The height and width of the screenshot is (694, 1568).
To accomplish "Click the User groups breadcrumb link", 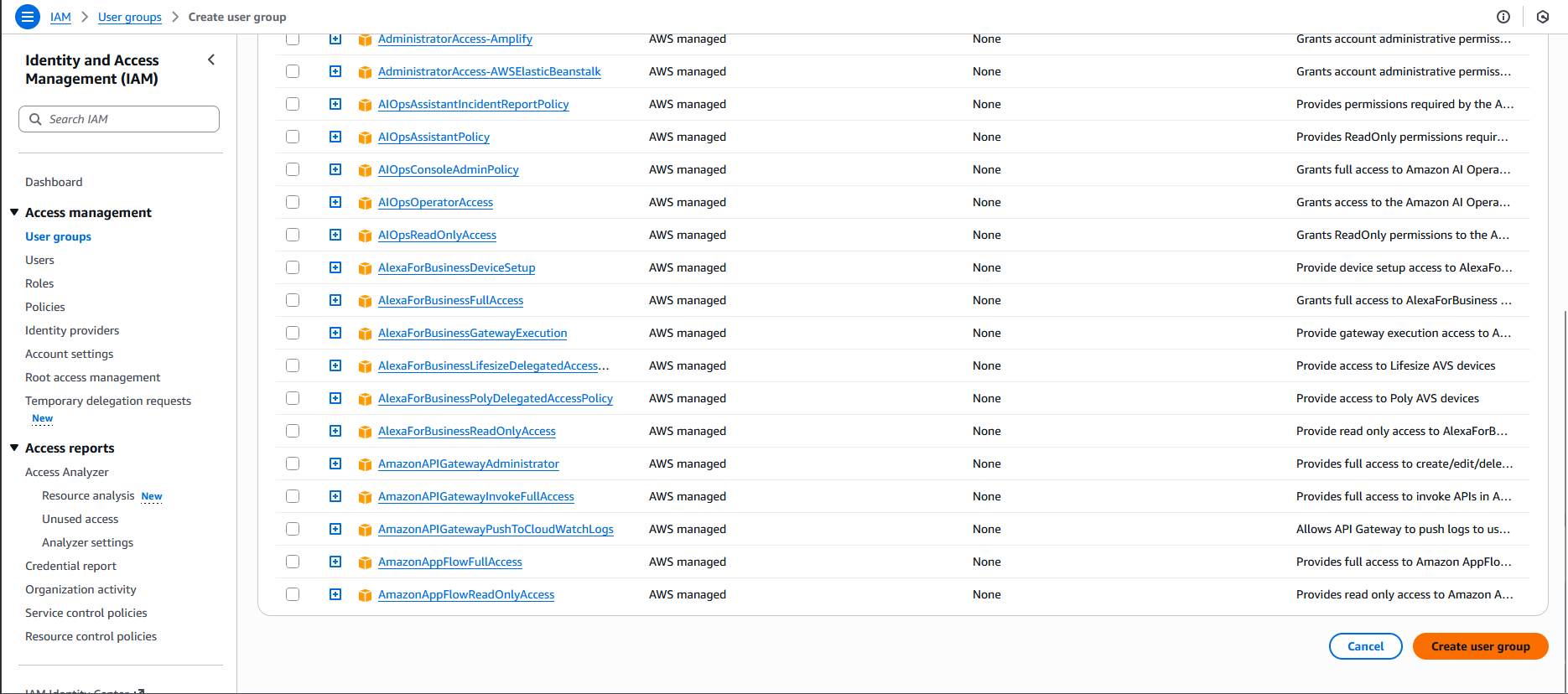I will pos(130,17).
